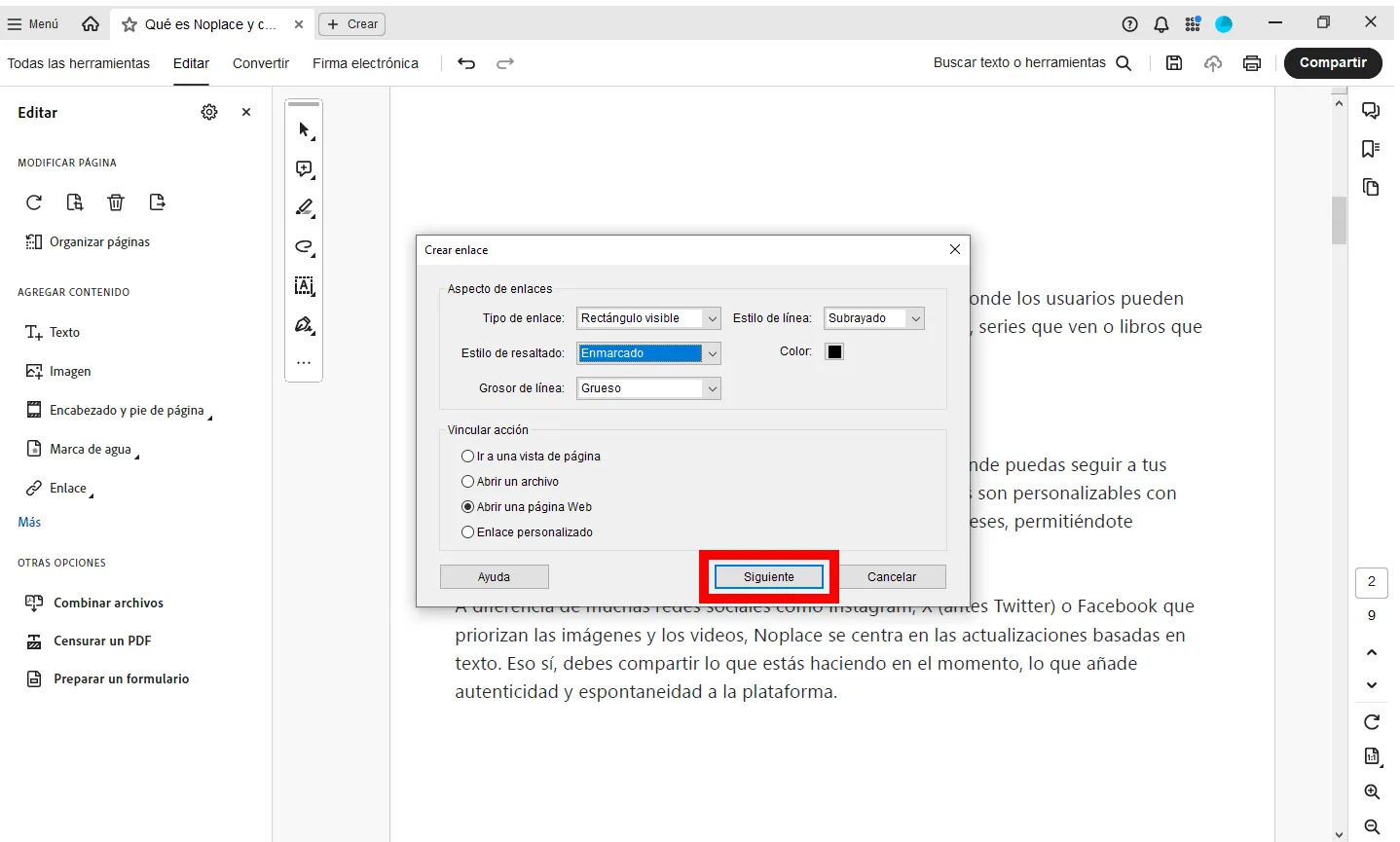
Task: Enable the Enlace personalizado option
Action: [467, 532]
